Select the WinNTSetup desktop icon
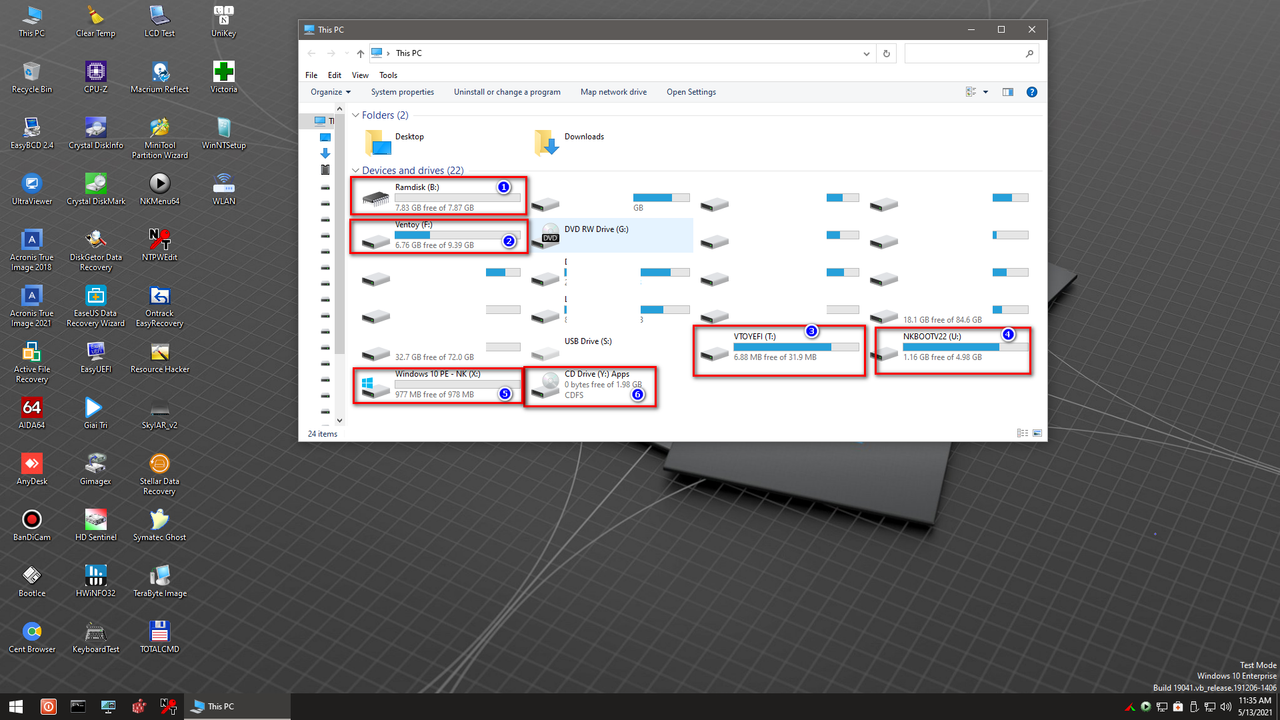This screenshot has height=720, width=1280. click(x=224, y=134)
